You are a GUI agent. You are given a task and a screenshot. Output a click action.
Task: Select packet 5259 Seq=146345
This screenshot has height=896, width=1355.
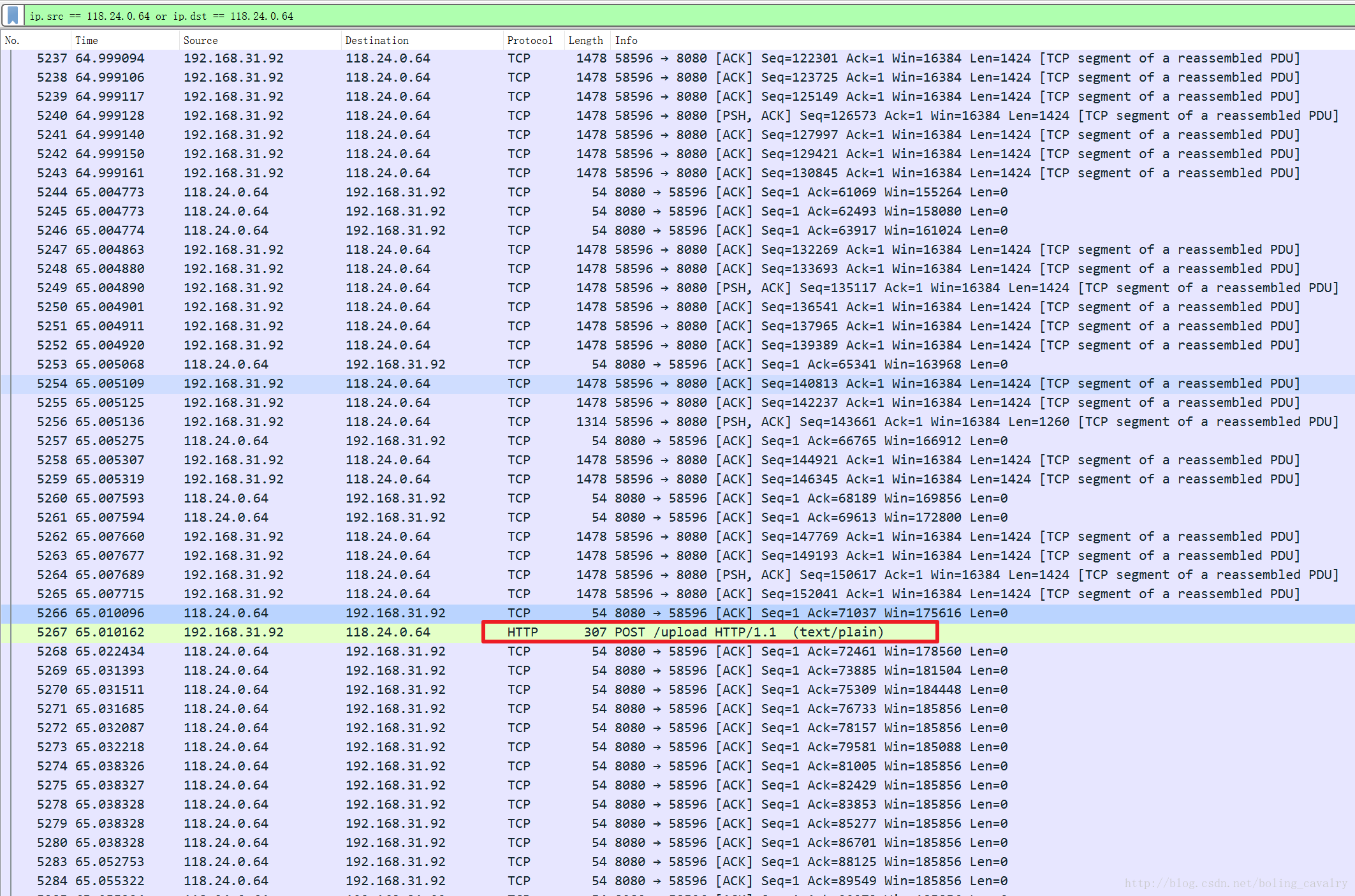tap(677, 479)
